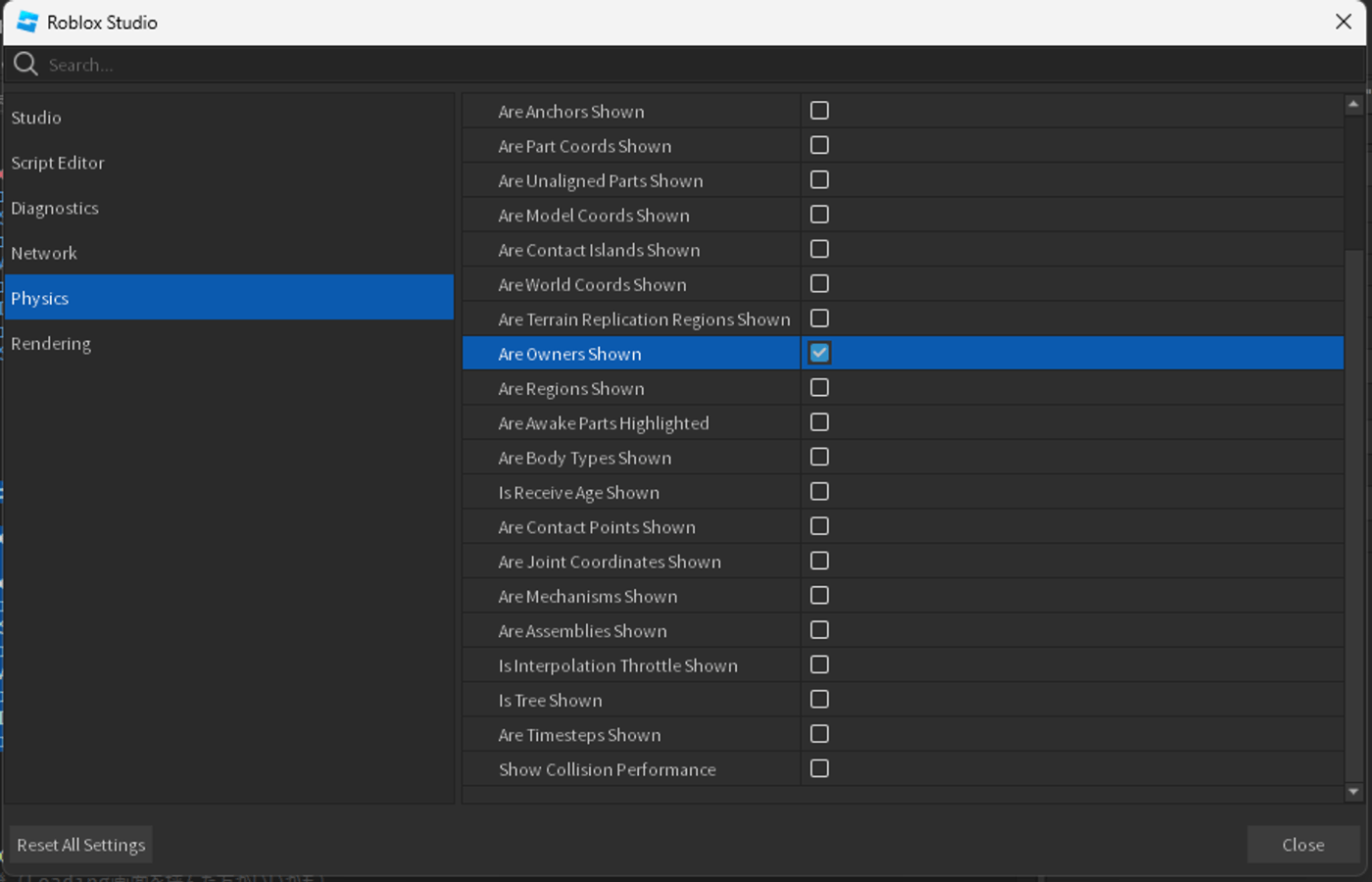Enable Is Interpolation Throttle Shown checkbox
1372x882 pixels.
(819, 664)
